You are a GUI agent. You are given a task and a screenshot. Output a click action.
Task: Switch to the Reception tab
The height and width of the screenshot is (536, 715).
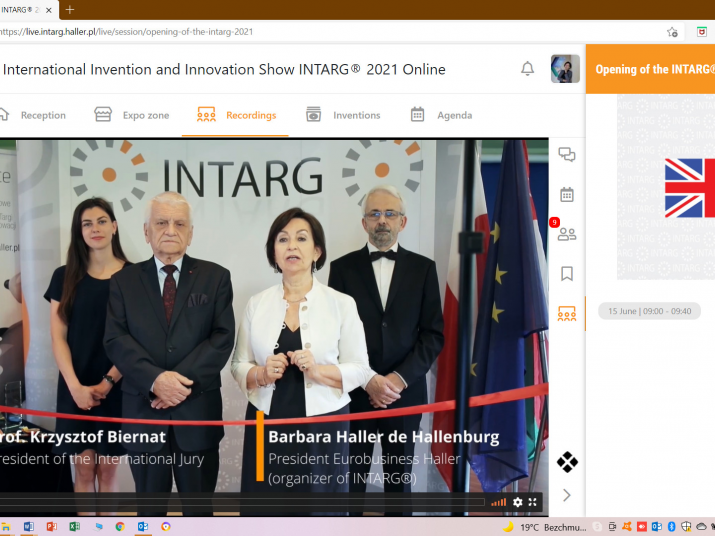pos(33,115)
